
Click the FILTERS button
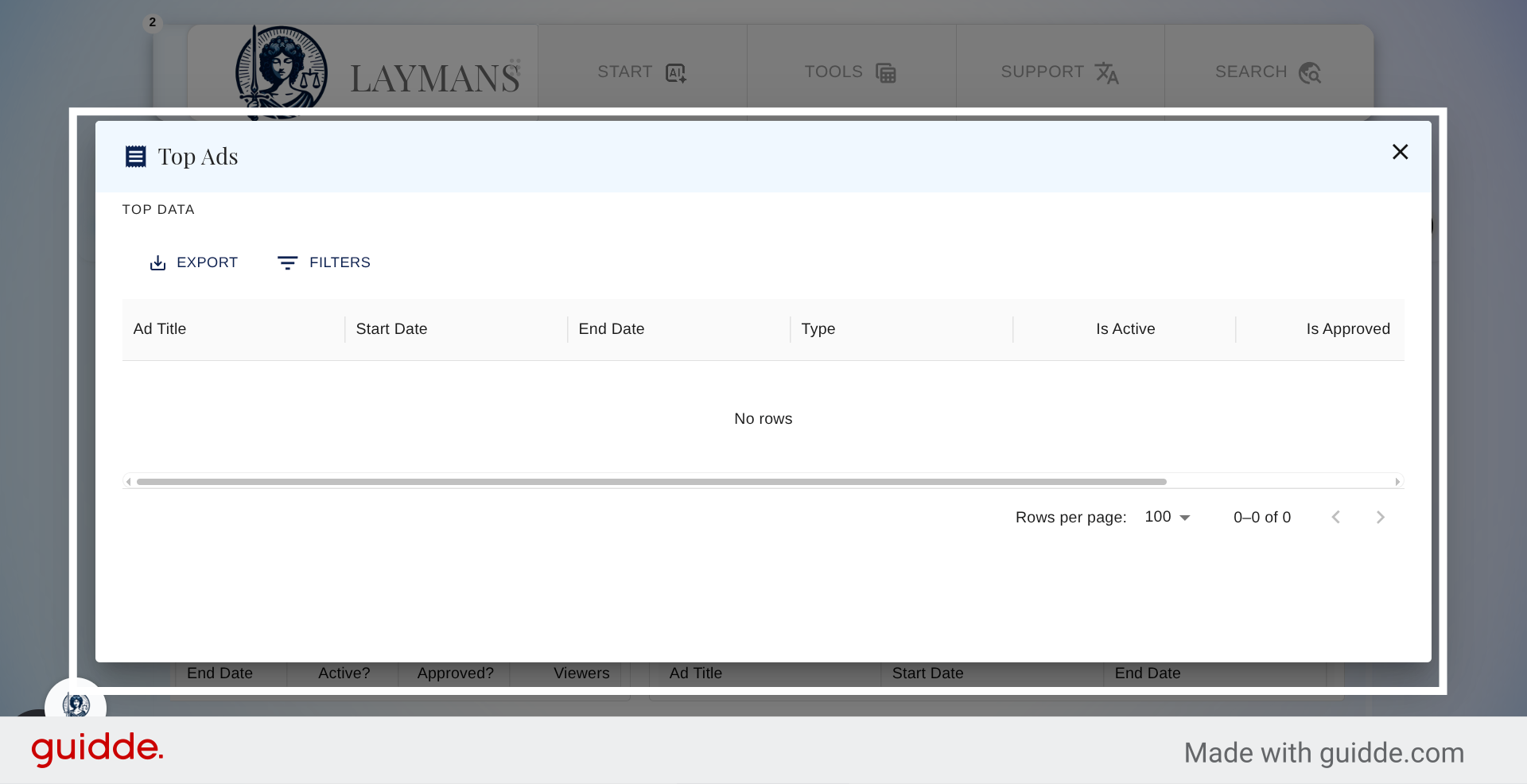[x=323, y=262]
